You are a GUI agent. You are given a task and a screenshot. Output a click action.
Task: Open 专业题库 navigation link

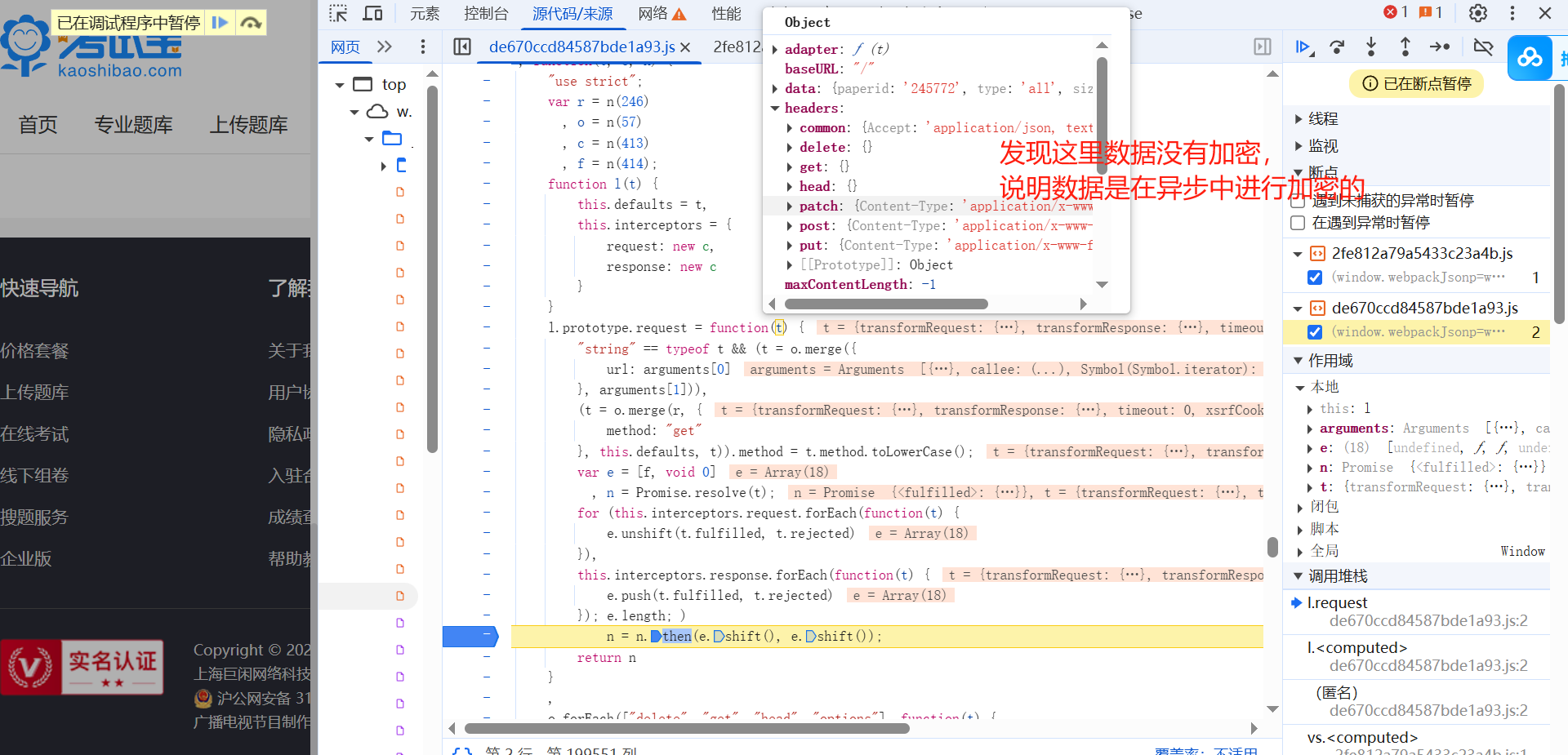coord(133,125)
